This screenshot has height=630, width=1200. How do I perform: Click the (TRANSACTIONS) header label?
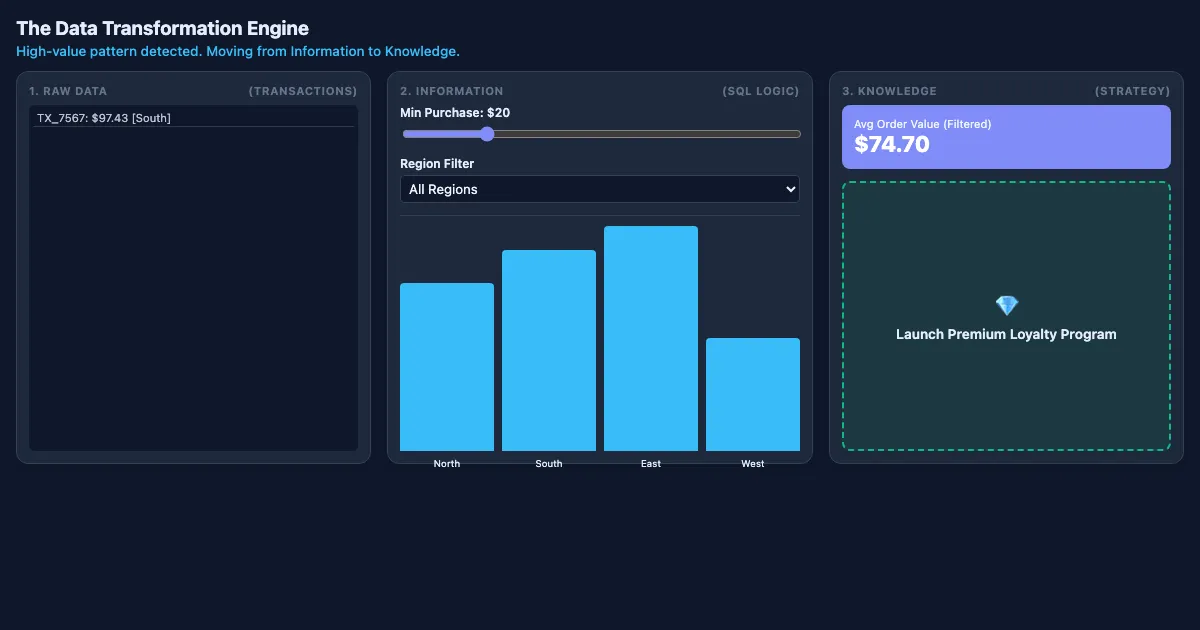click(303, 91)
